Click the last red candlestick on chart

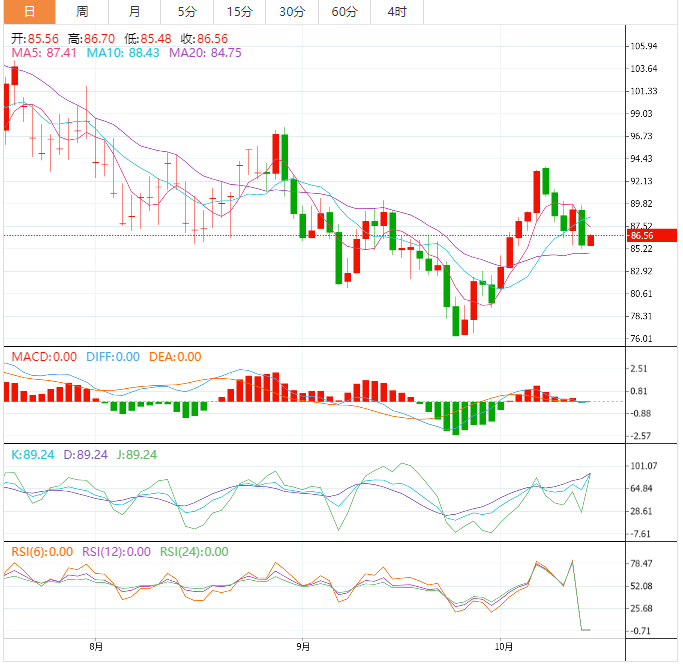click(591, 240)
